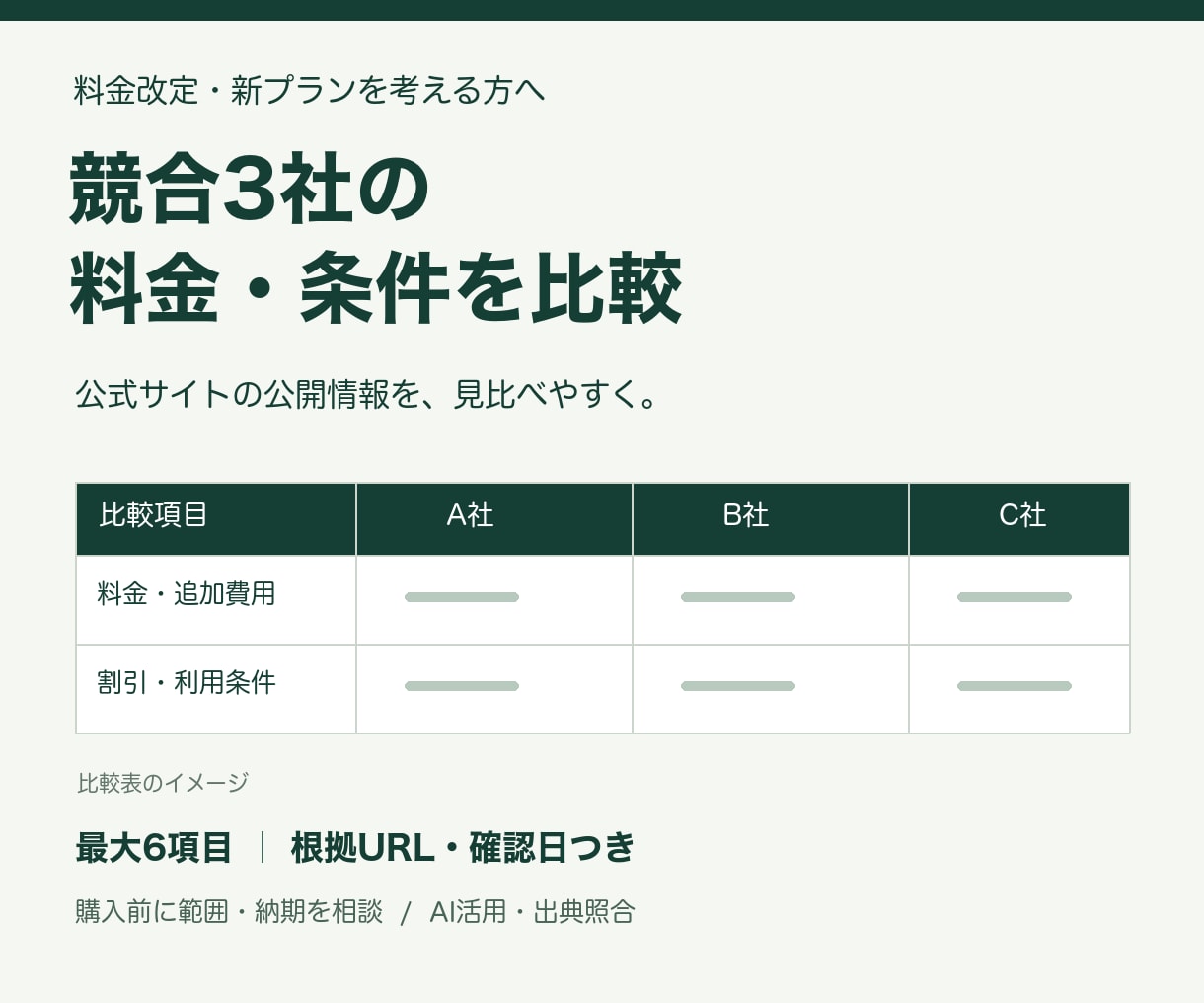The image size is (1204, 1003).
Task: Click the note '購入前に範囲・納期を相談'
Action: pyautogui.click(x=229, y=911)
